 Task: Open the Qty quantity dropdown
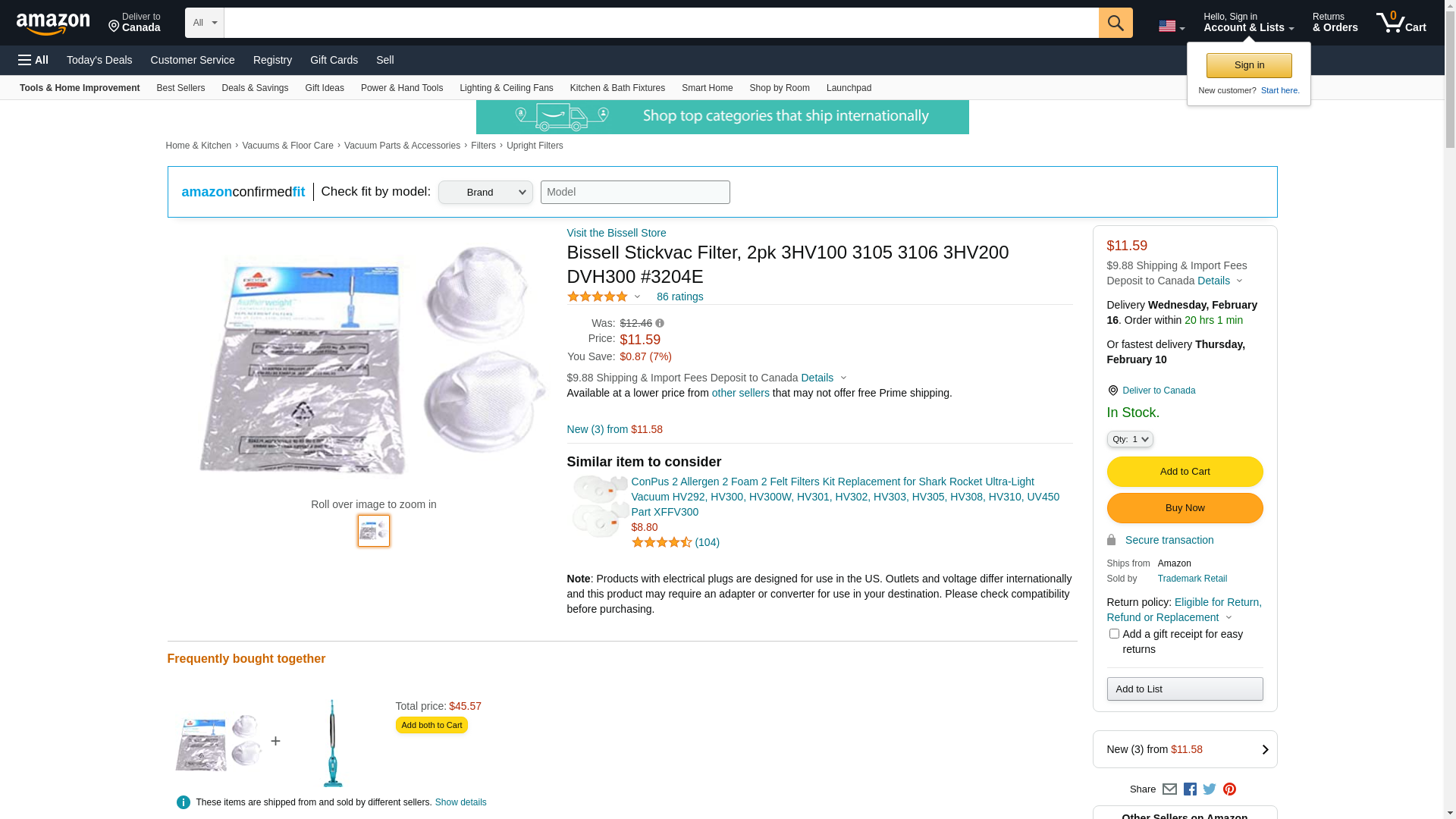1129,439
